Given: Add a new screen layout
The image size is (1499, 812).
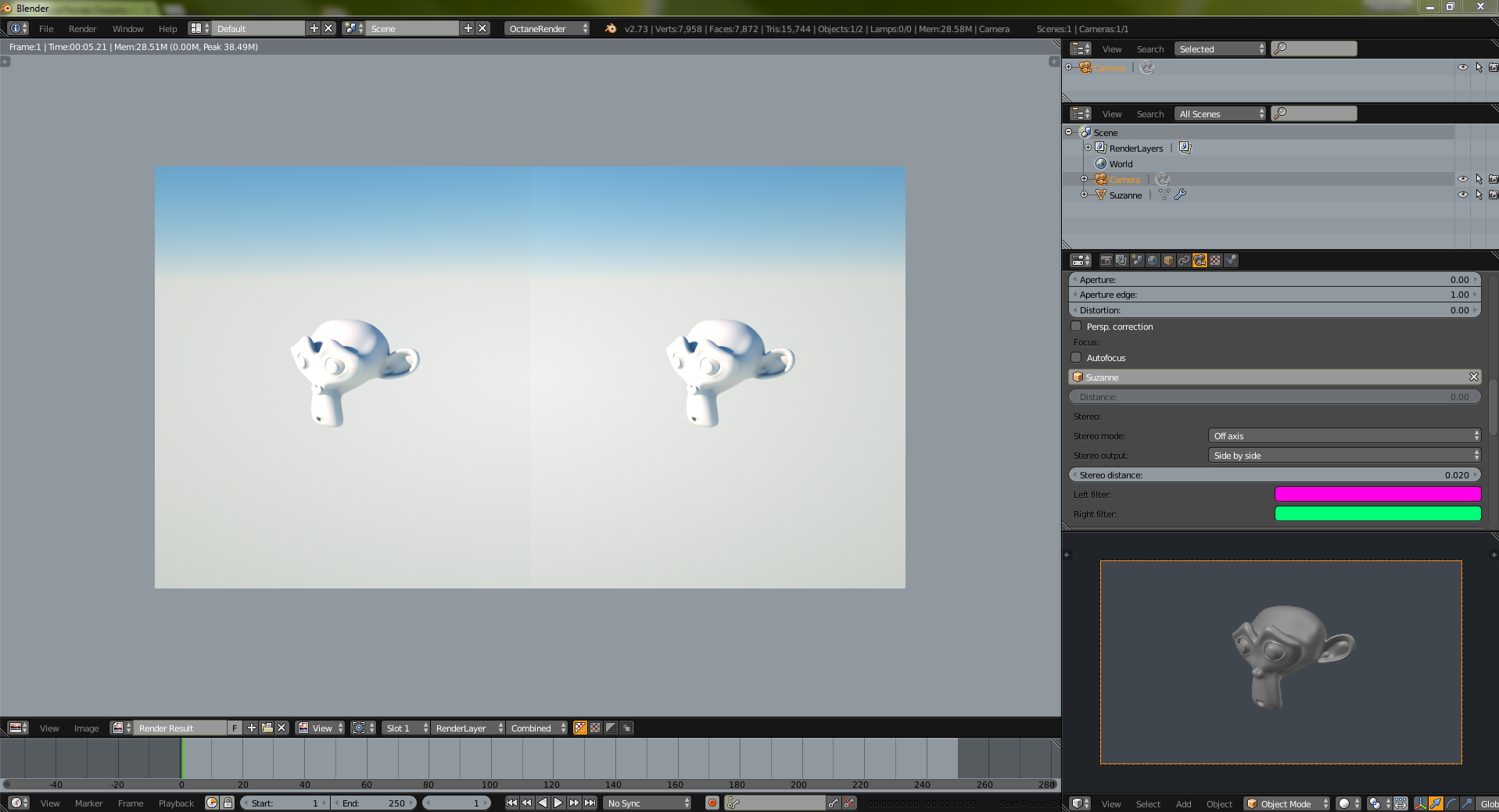Looking at the screenshot, I should point(314,28).
